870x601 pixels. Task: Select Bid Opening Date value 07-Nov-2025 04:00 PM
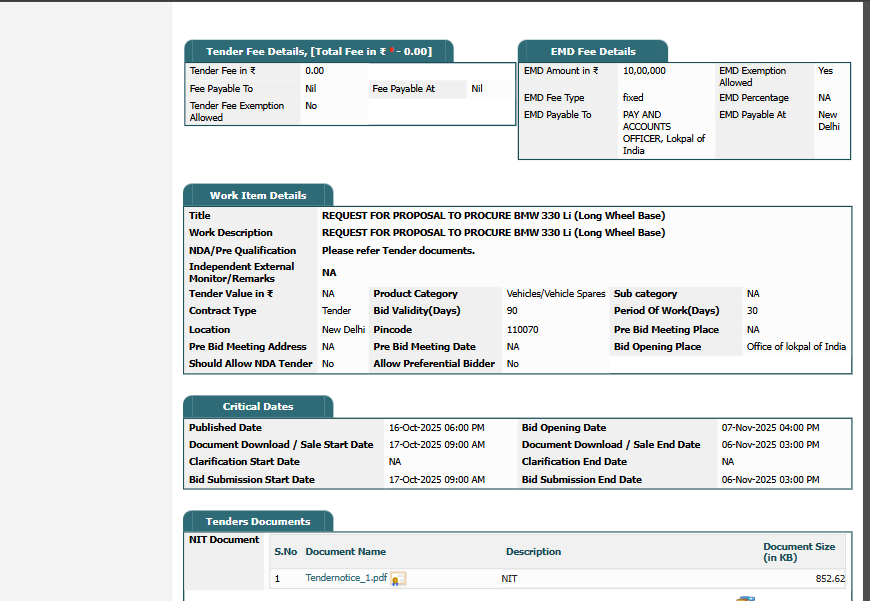pos(771,428)
